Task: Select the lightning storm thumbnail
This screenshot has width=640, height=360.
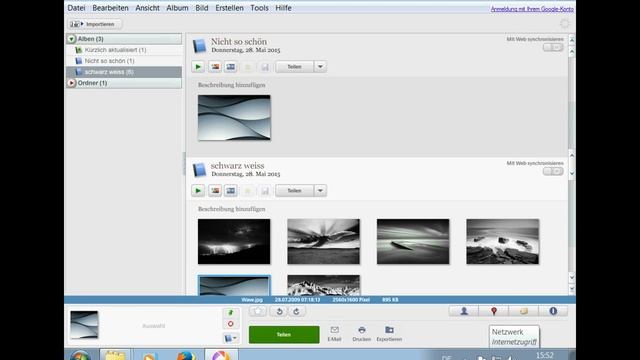Action: (234, 242)
